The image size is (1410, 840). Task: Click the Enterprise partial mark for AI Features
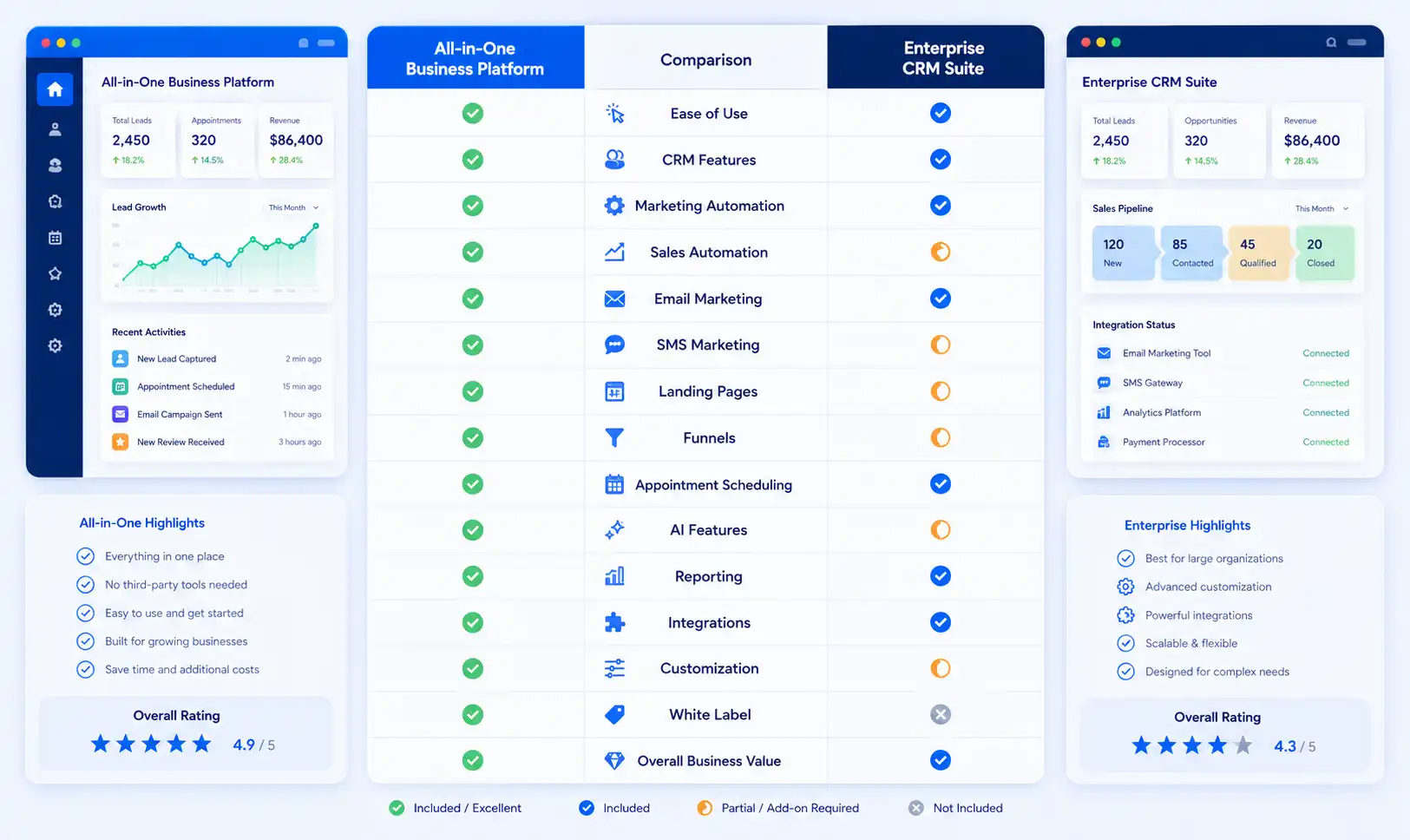[941, 530]
